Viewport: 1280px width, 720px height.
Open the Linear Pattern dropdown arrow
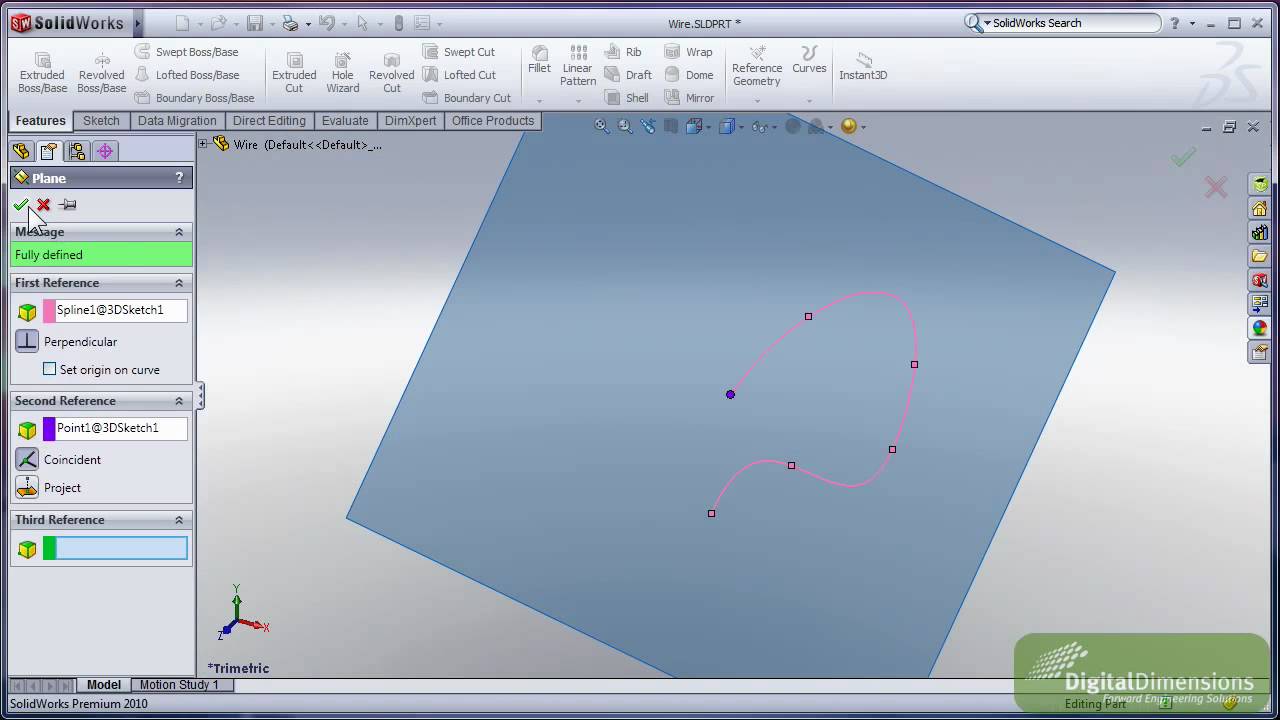(x=578, y=101)
